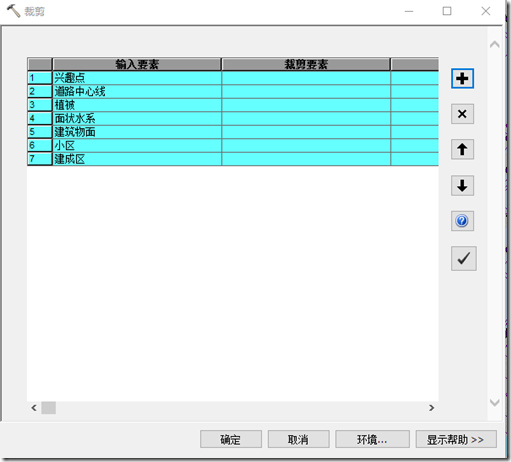Click the plus add-row button
This screenshot has height=462, width=511.
coord(462,79)
